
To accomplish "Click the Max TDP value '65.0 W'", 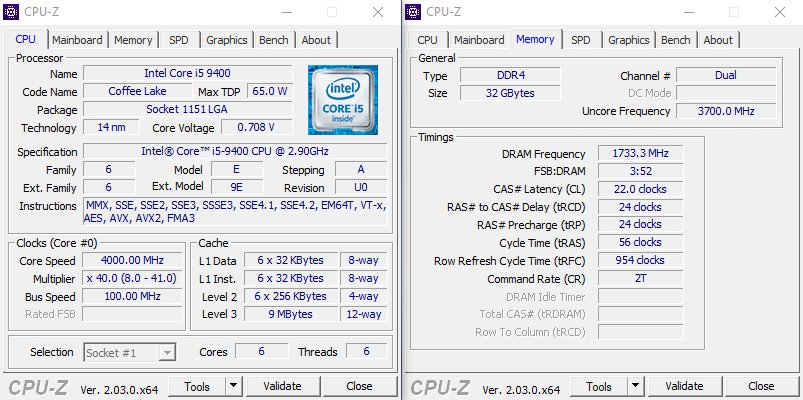I will 270,91.
